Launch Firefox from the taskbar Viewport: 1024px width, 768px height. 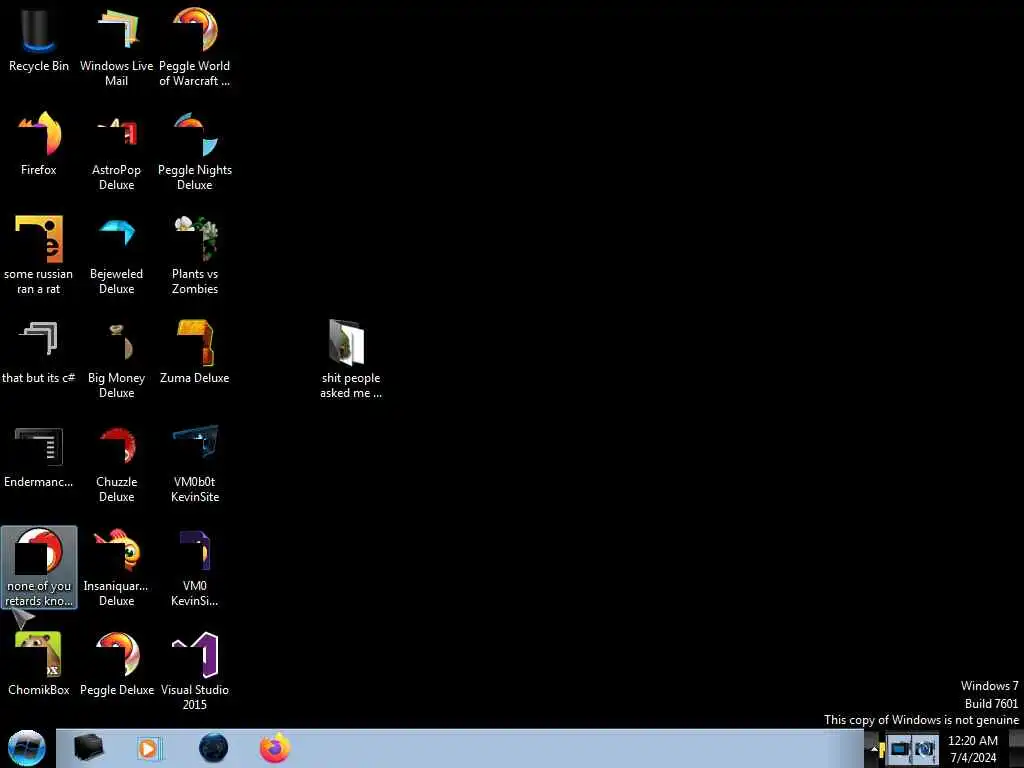pos(275,748)
